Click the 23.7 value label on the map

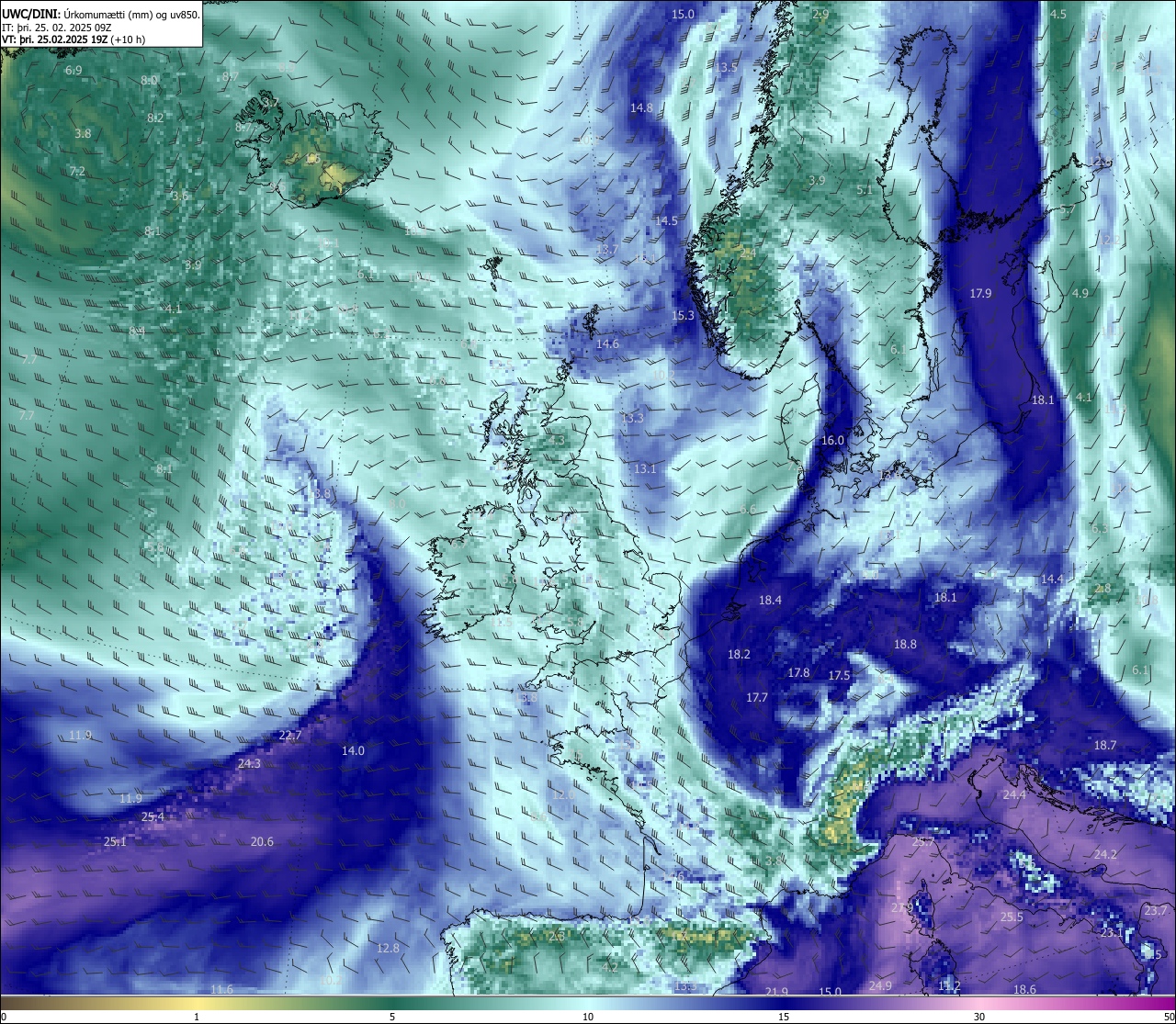(1155, 911)
